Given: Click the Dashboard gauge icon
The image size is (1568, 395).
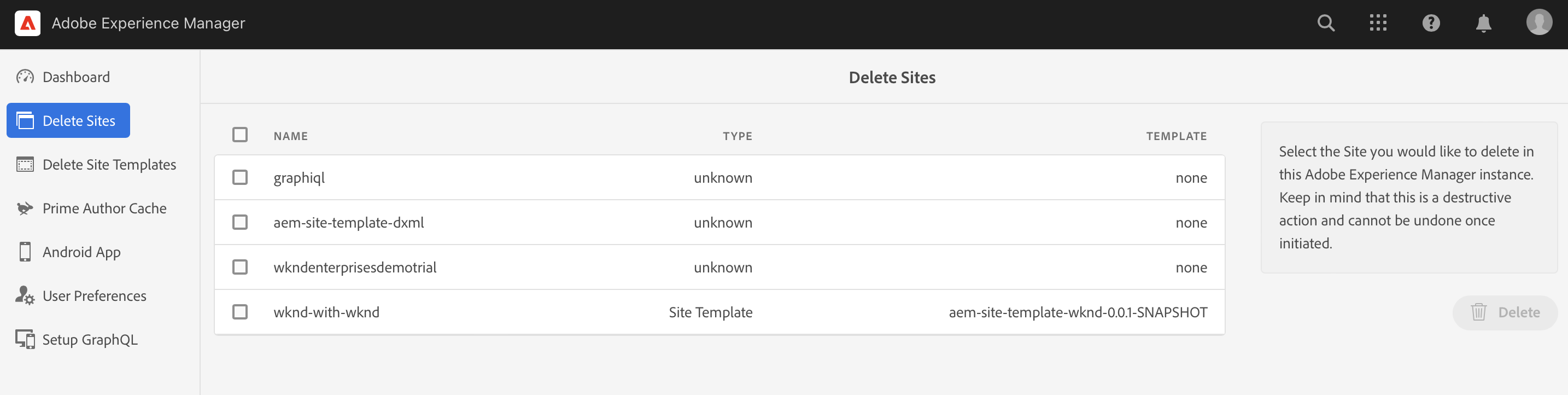Looking at the screenshot, I should tap(25, 77).
